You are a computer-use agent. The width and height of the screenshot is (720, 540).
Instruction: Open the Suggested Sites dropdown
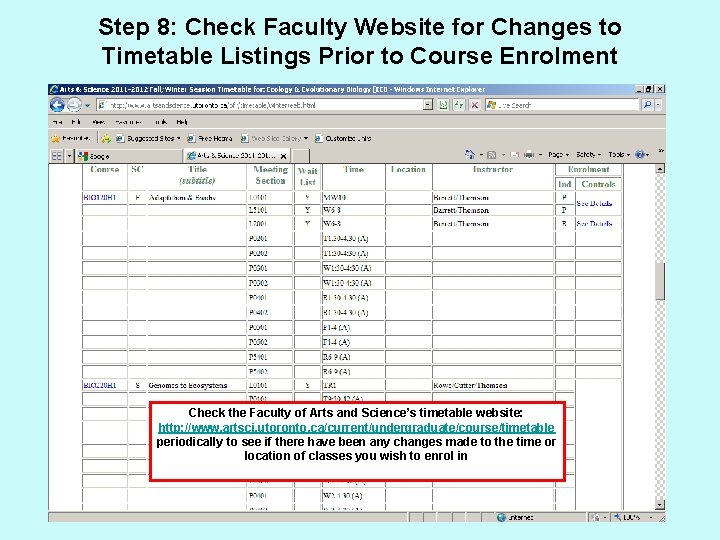tap(148, 138)
